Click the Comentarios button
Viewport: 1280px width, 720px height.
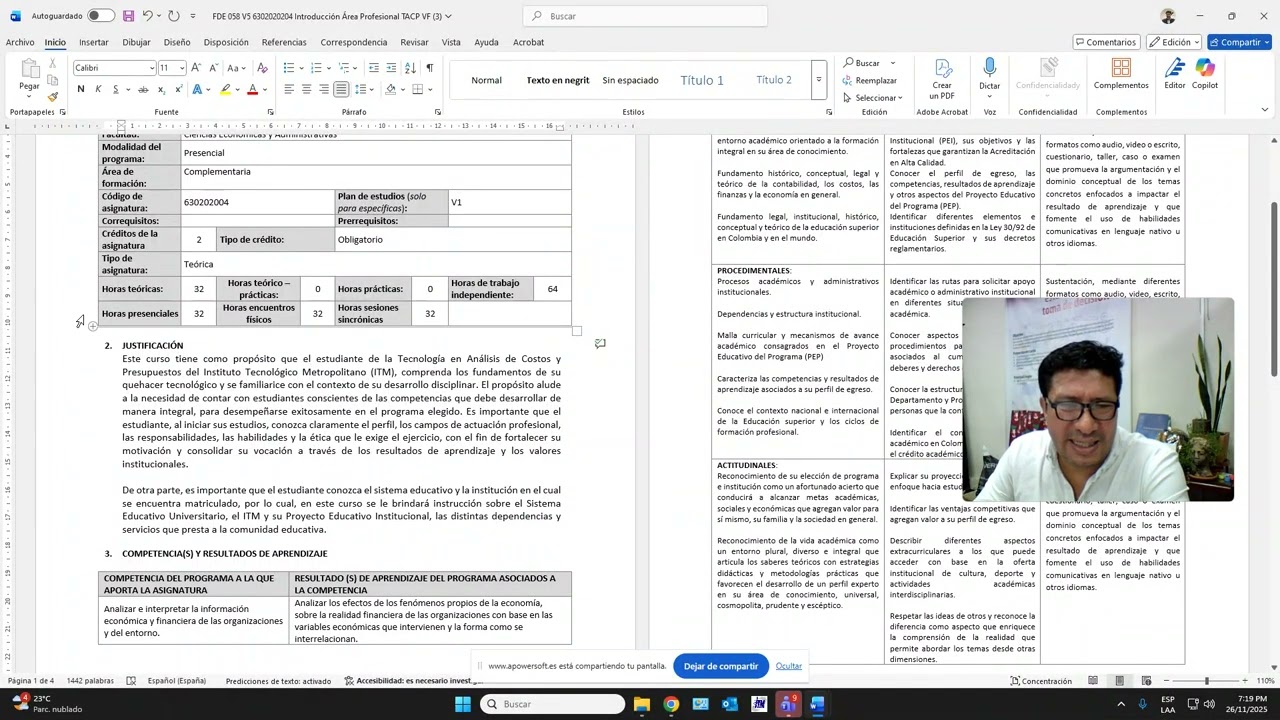(1106, 42)
